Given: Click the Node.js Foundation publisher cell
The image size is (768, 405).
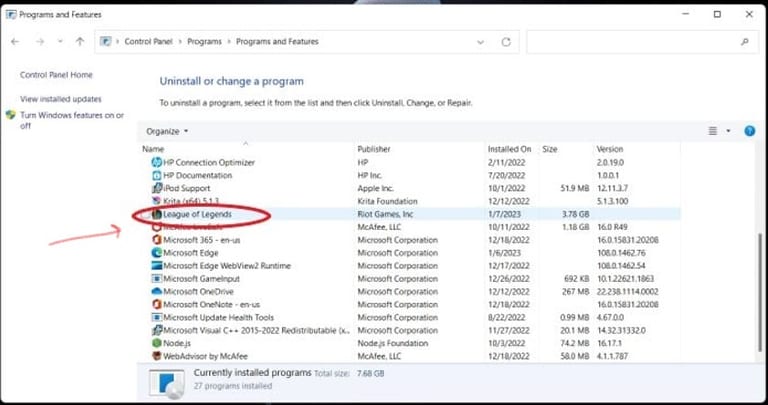Looking at the screenshot, I should [393, 343].
